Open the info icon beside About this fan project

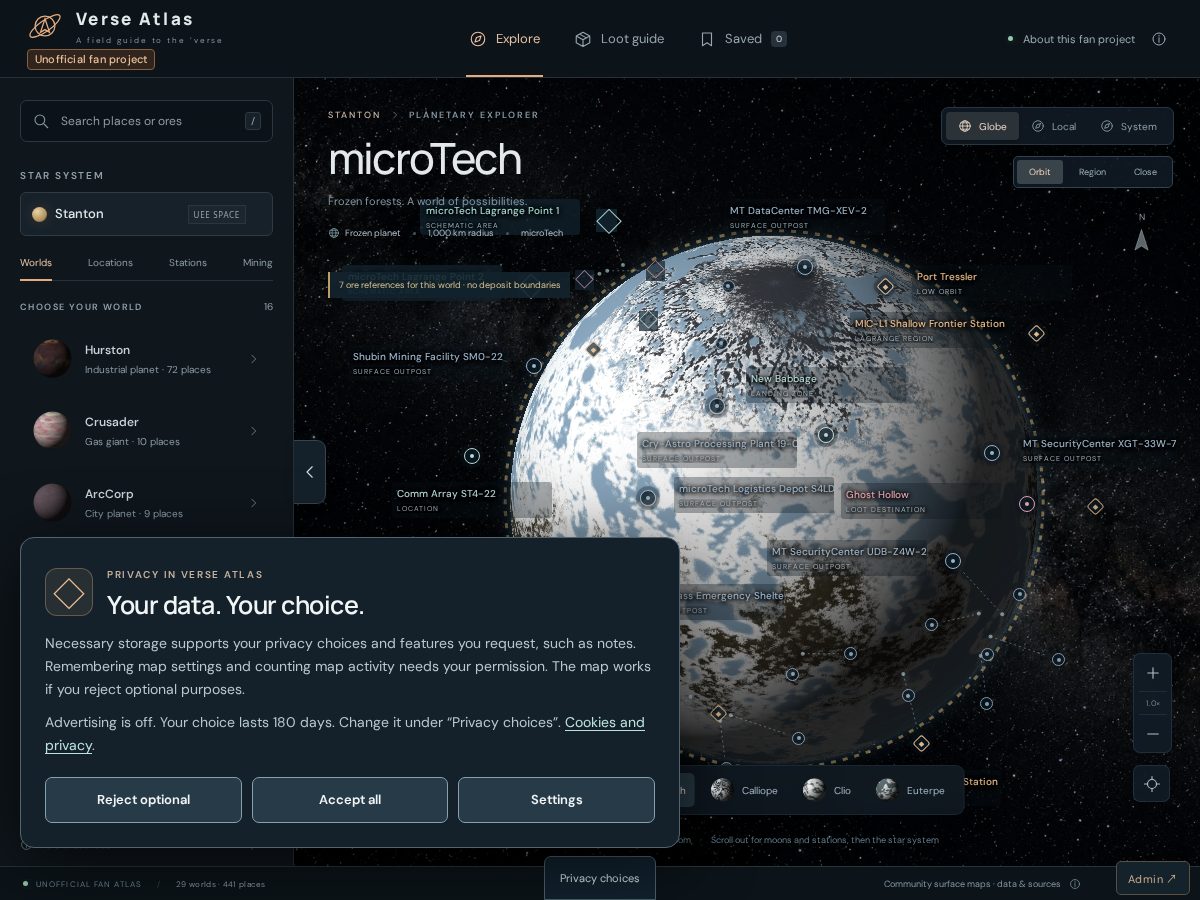[x=1159, y=39]
